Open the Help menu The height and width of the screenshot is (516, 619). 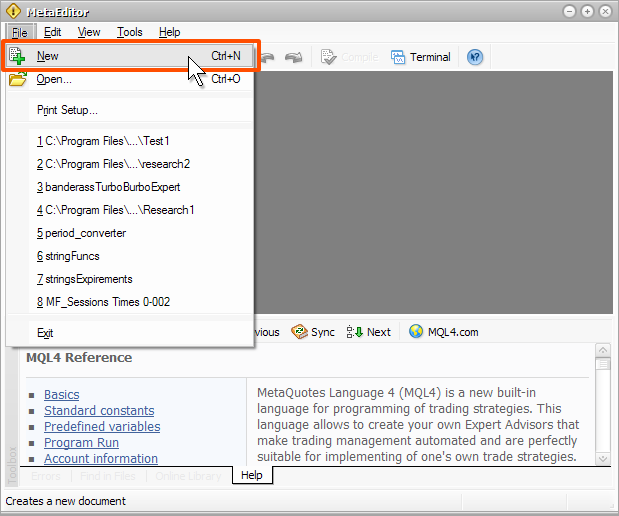point(169,32)
